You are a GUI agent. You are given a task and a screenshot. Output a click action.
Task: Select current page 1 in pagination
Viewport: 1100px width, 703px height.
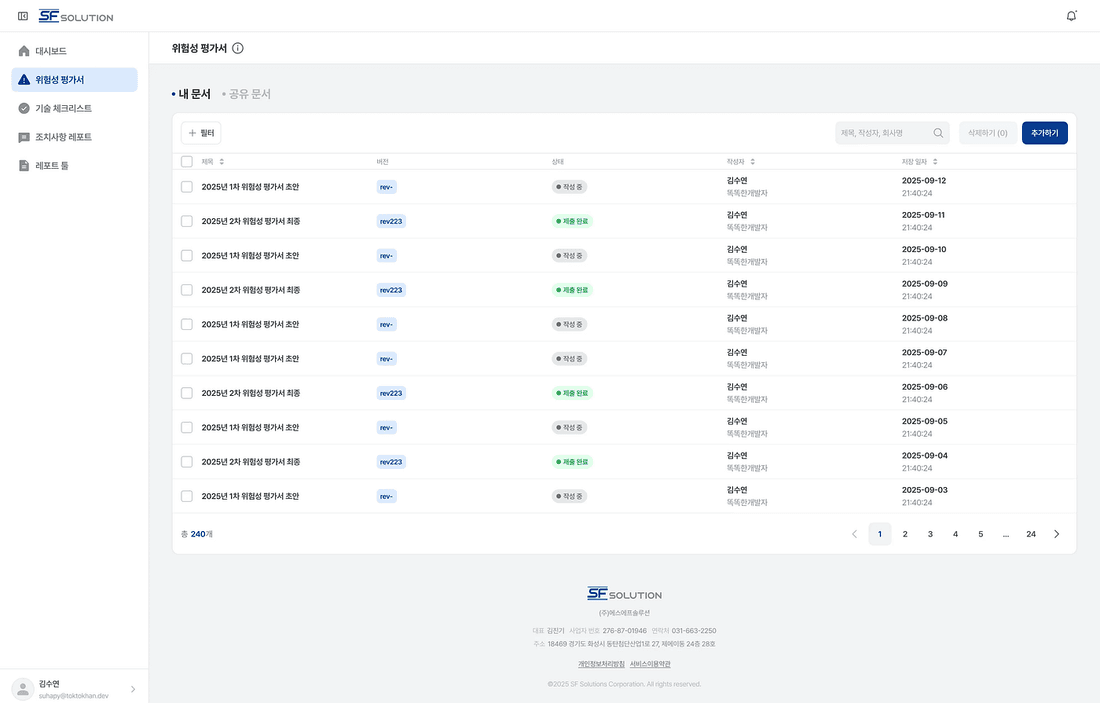click(x=880, y=534)
